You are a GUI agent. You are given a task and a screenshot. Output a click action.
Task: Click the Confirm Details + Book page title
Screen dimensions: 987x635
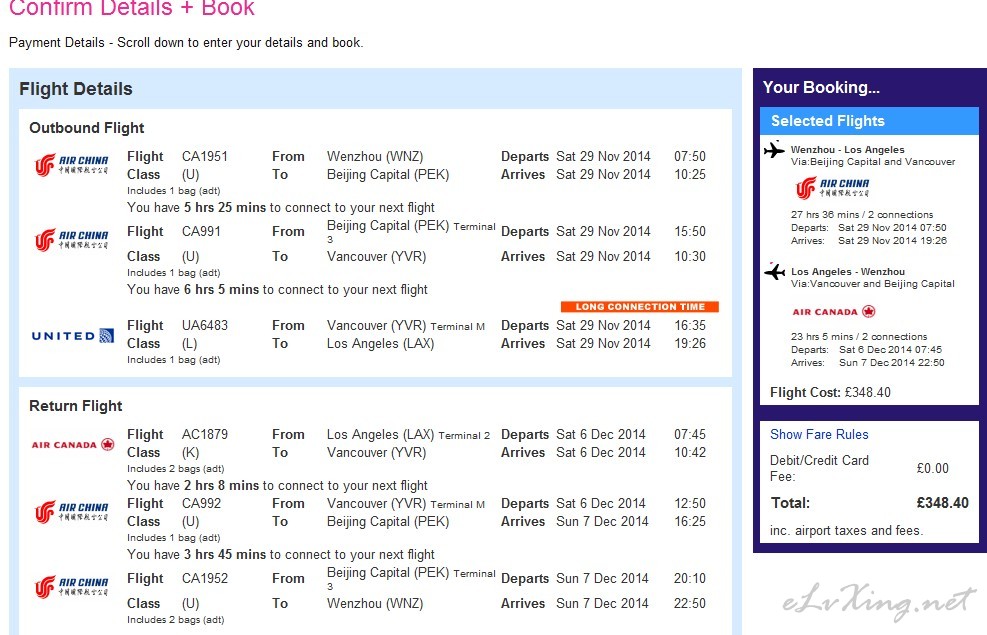click(132, 8)
